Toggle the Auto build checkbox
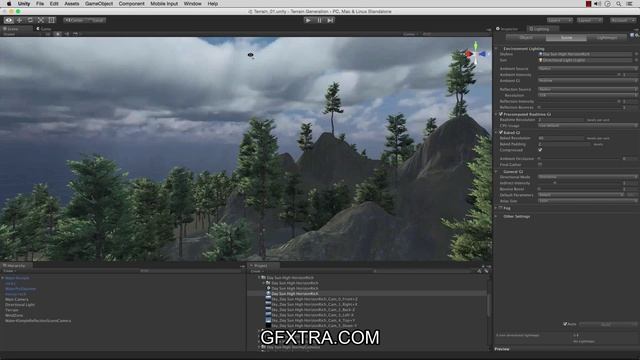Viewport: 640px width, 360px height. (565, 324)
